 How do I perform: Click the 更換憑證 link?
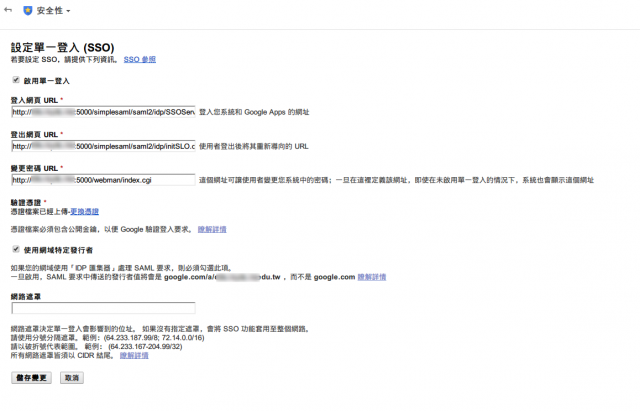point(84,211)
